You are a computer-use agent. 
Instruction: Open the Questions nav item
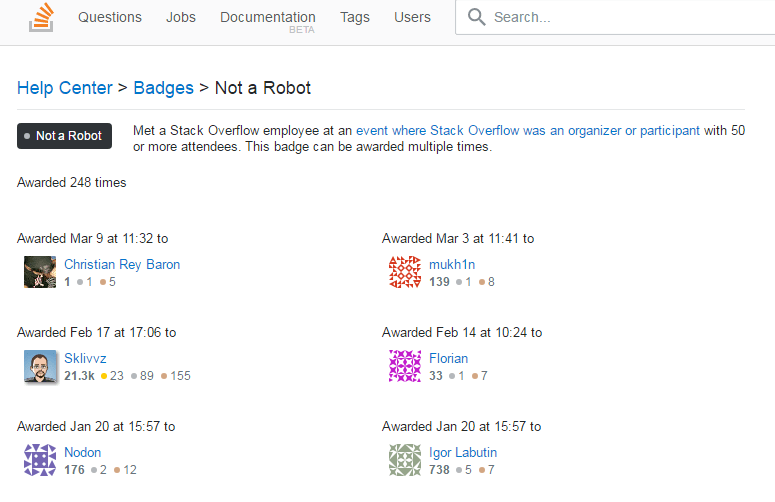pos(110,17)
